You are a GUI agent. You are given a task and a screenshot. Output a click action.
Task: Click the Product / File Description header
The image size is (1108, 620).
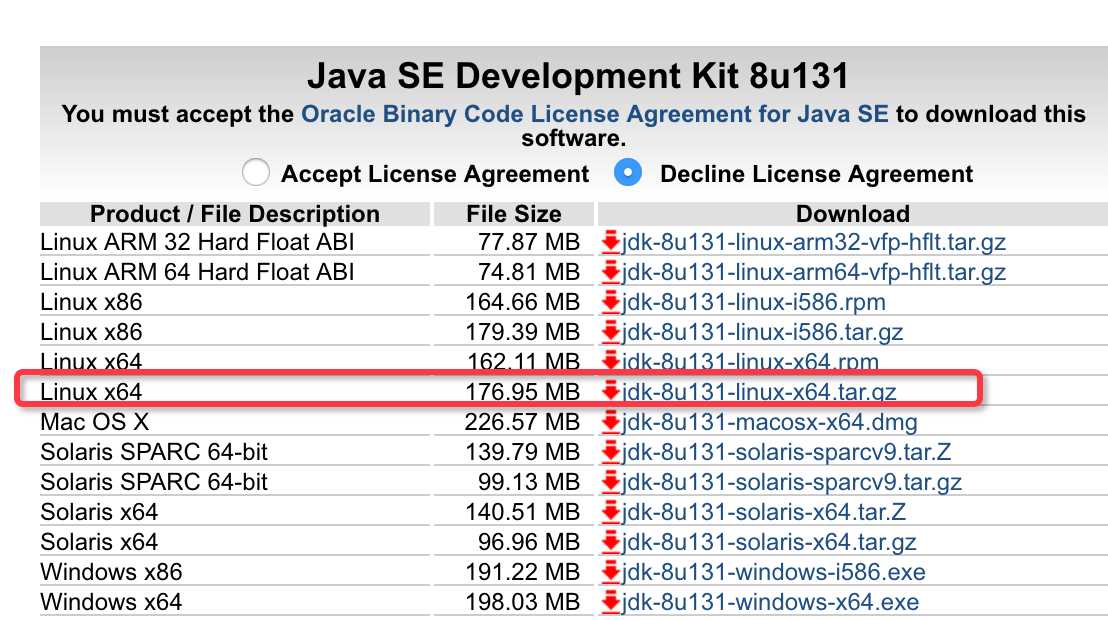pos(235,214)
